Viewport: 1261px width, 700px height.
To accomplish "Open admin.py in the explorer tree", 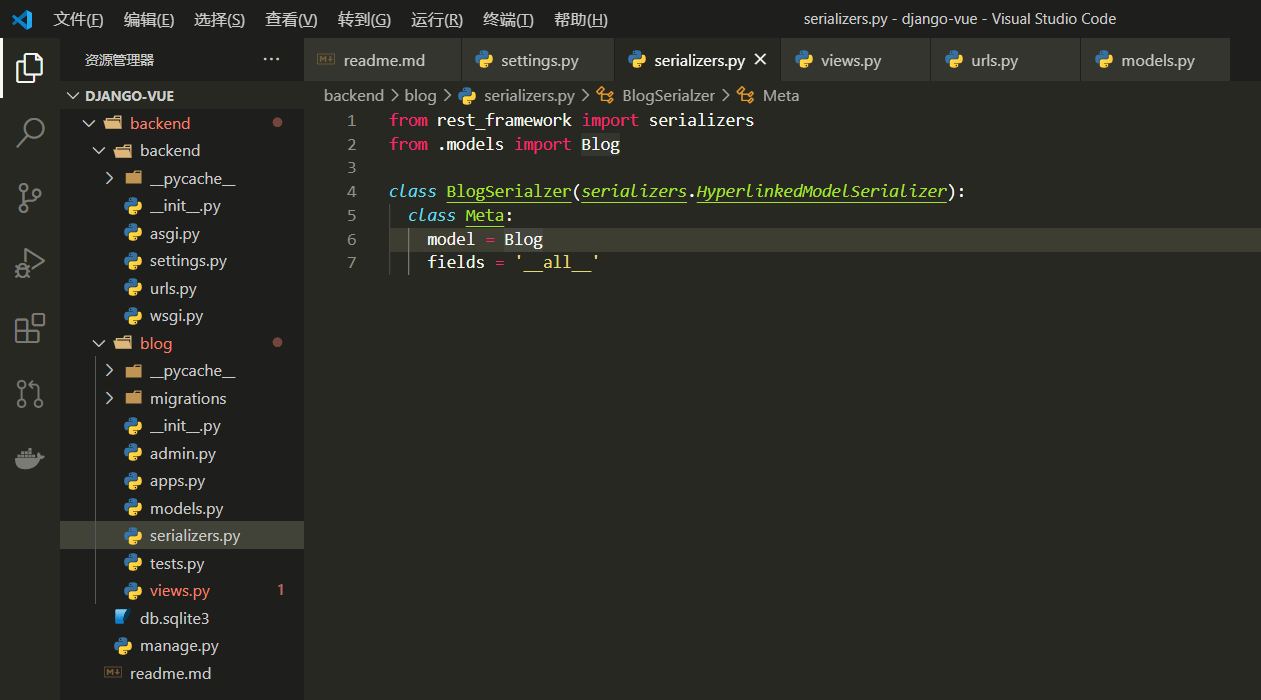I will coord(182,453).
